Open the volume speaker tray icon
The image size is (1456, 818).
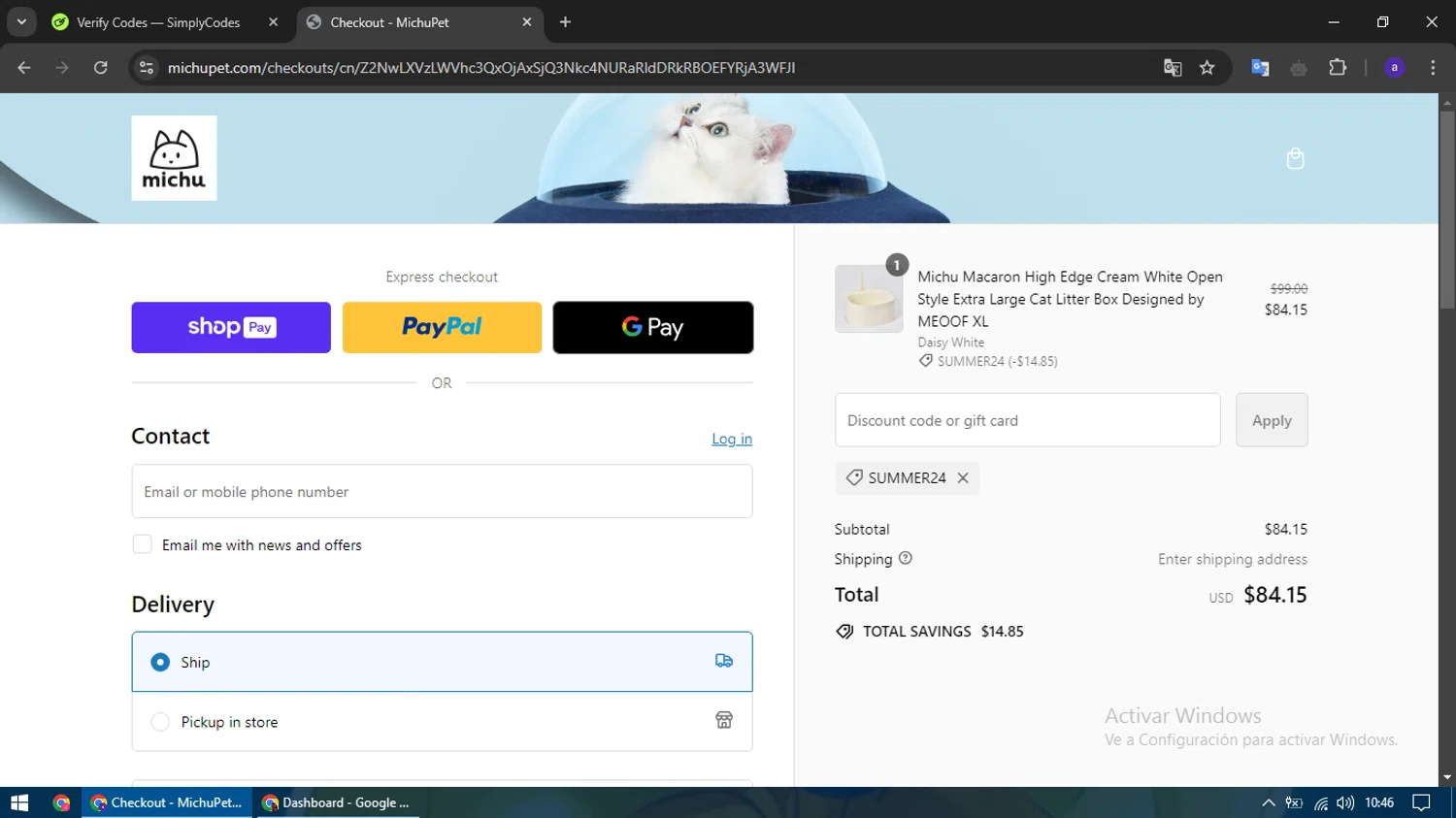1345,802
